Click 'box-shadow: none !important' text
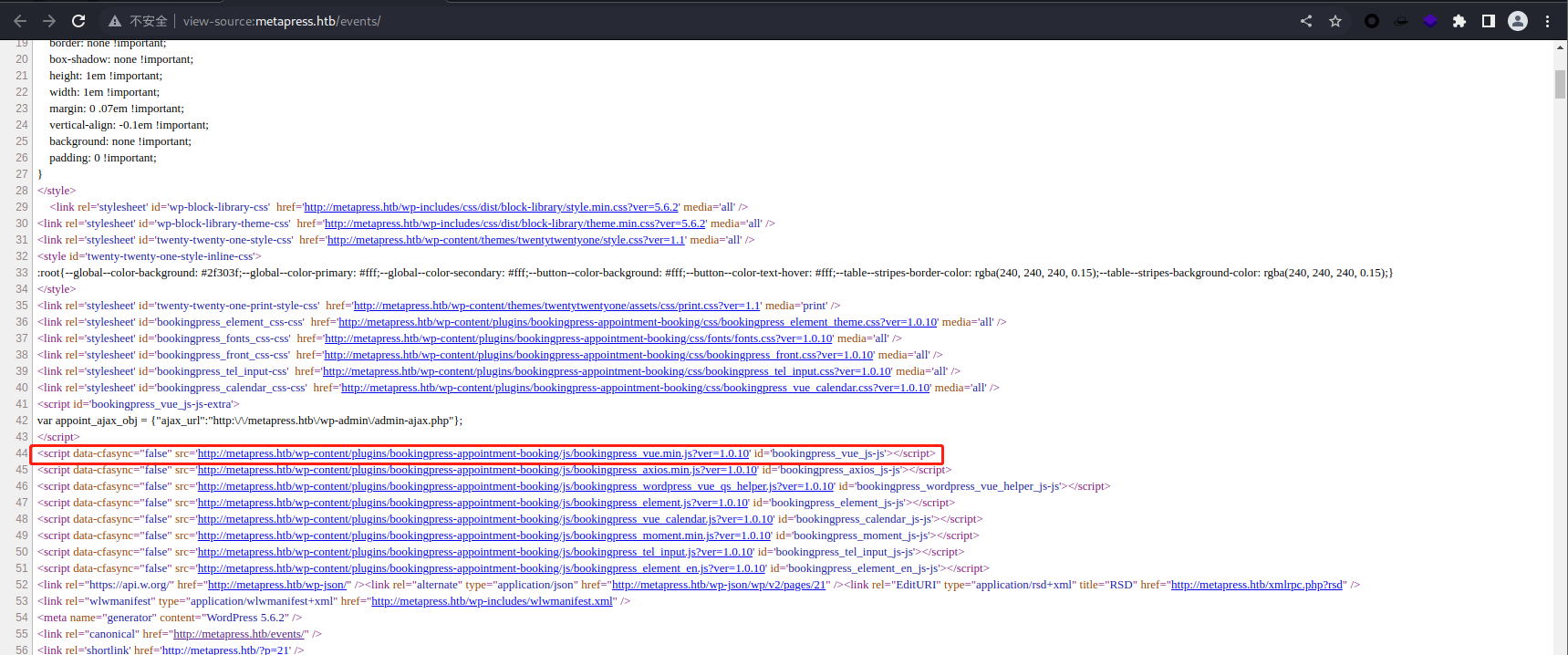This screenshot has width=1568, height=655. [x=121, y=59]
